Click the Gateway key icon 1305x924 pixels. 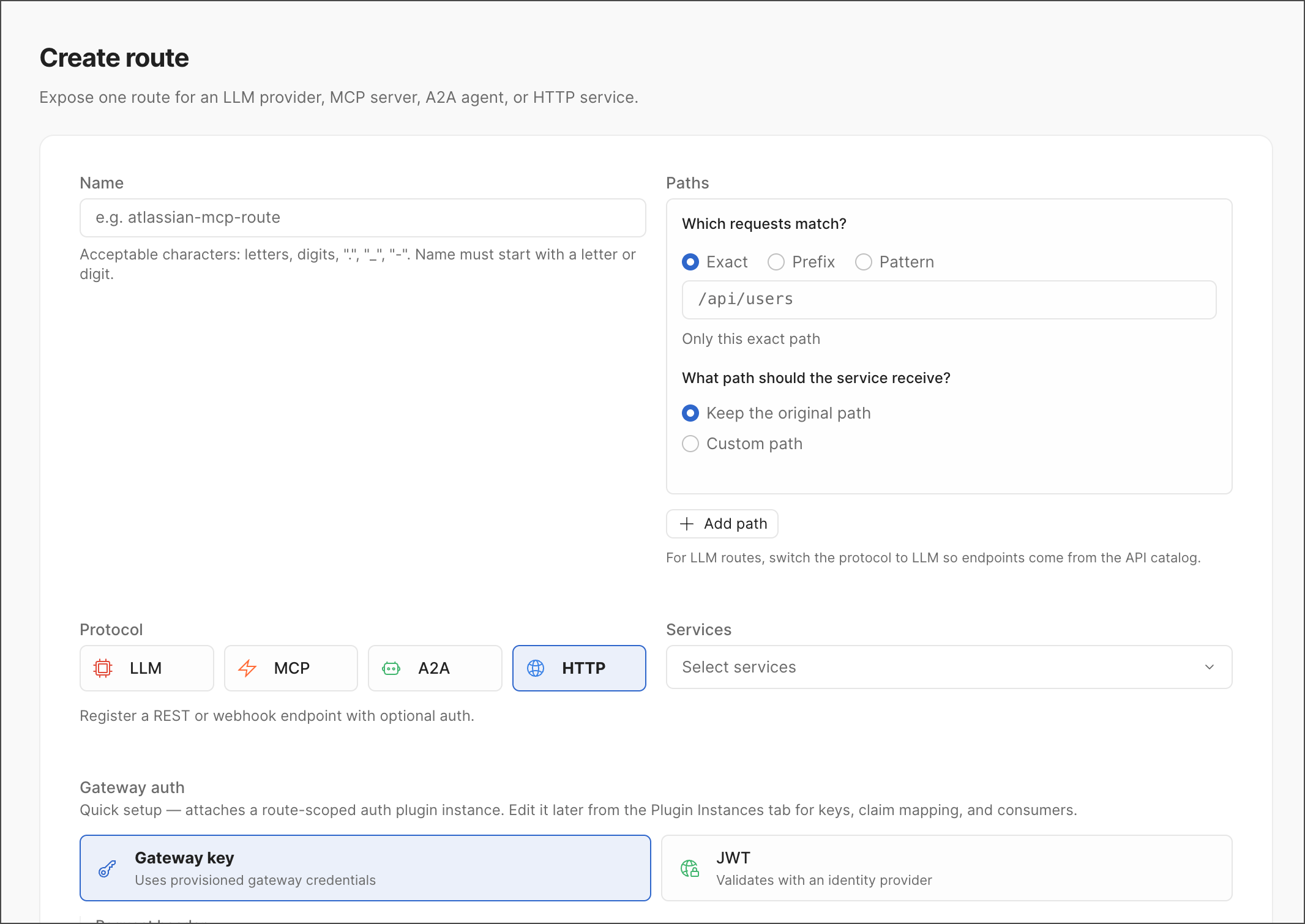pos(107,868)
